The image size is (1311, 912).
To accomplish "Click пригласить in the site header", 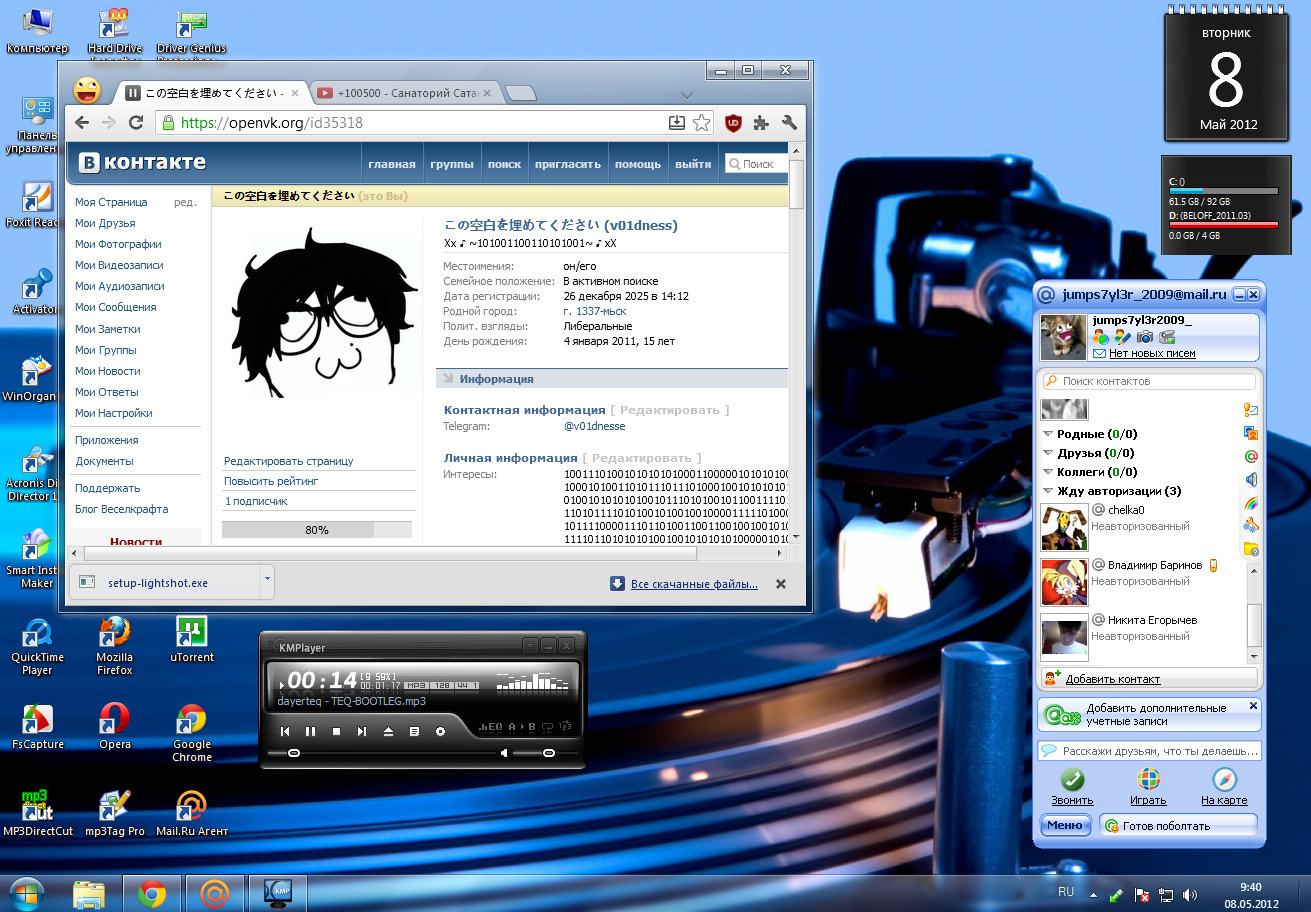I will [568, 164].
